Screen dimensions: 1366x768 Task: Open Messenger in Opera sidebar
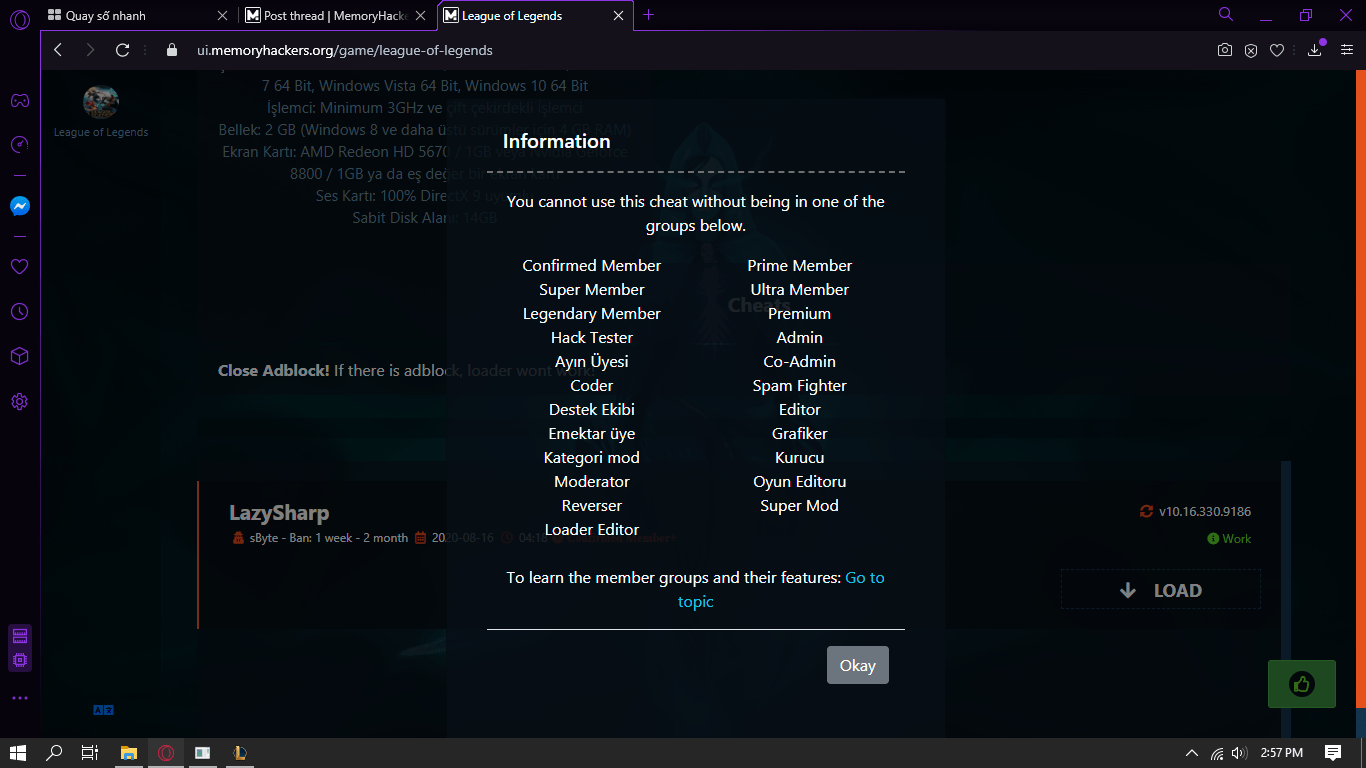(19, 206)
